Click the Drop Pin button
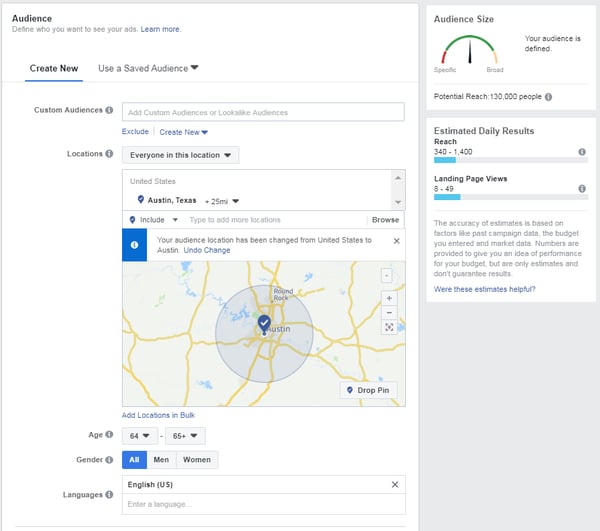The height and width of the screenshot is (531, 600). (x=368, y=391)
